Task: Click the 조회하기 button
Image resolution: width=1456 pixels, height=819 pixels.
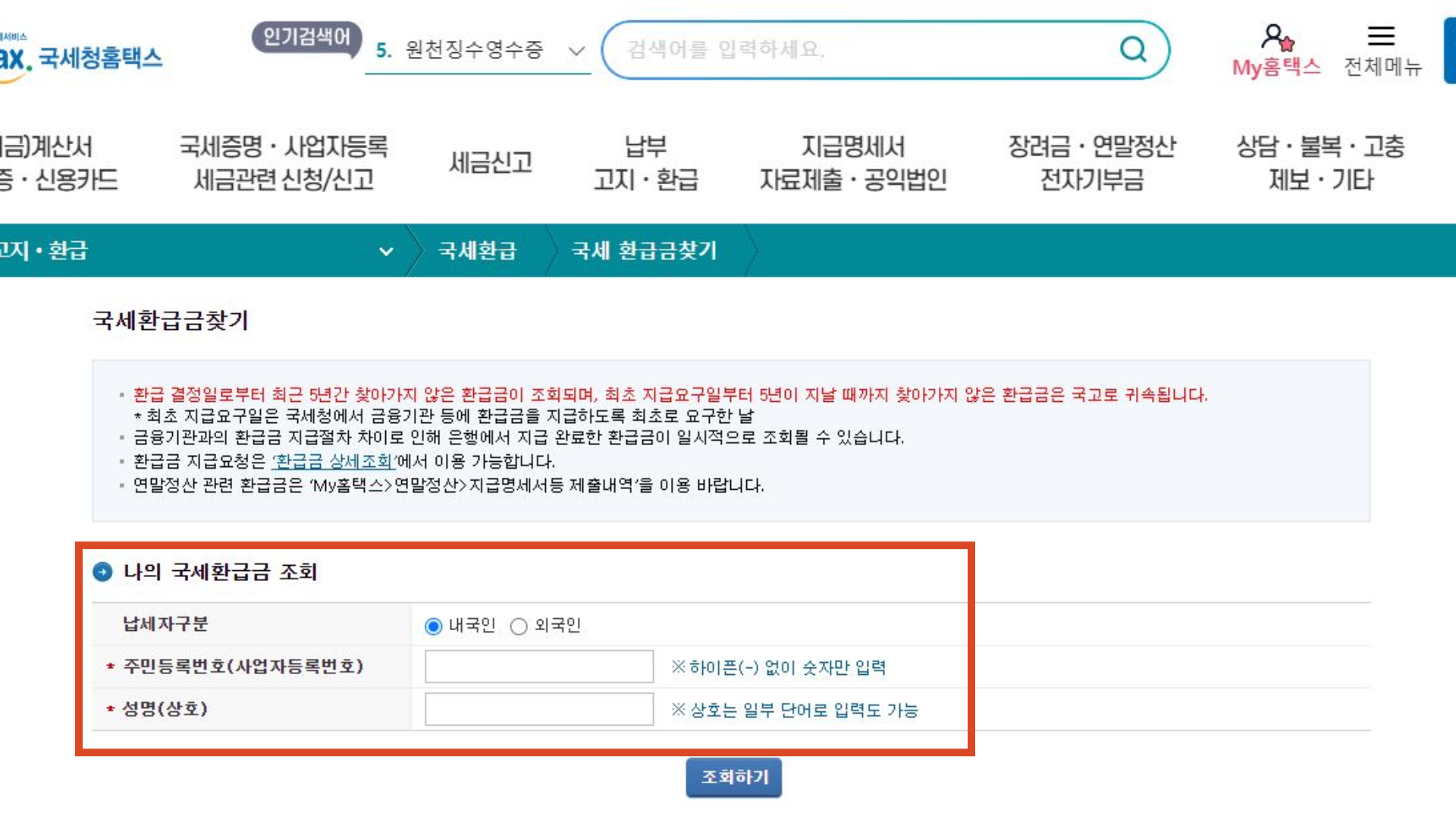Action: coord(733,777)
